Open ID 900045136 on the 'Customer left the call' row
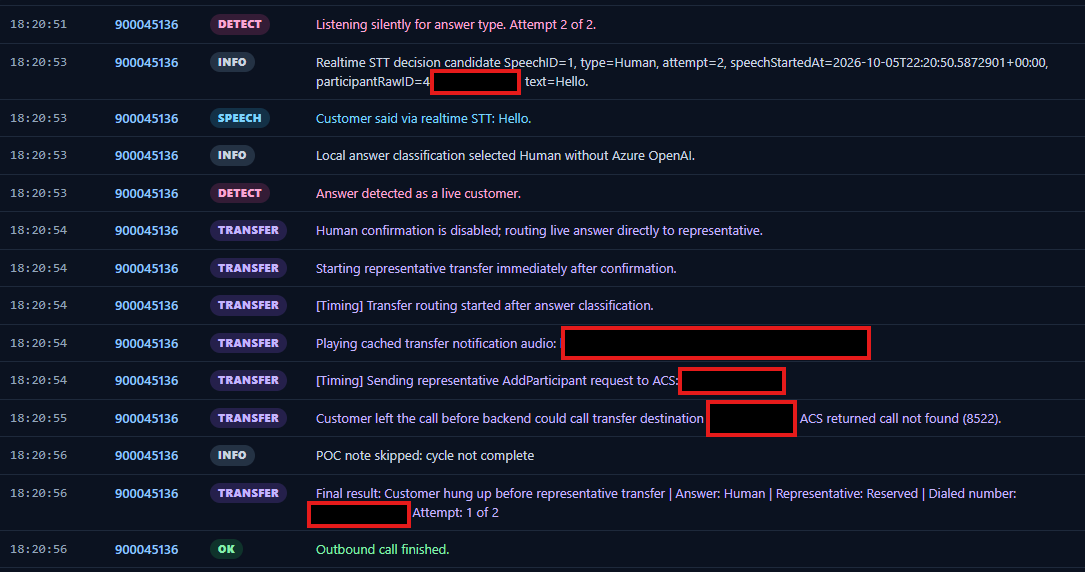The image size is (1085, 572). (147, 418)
